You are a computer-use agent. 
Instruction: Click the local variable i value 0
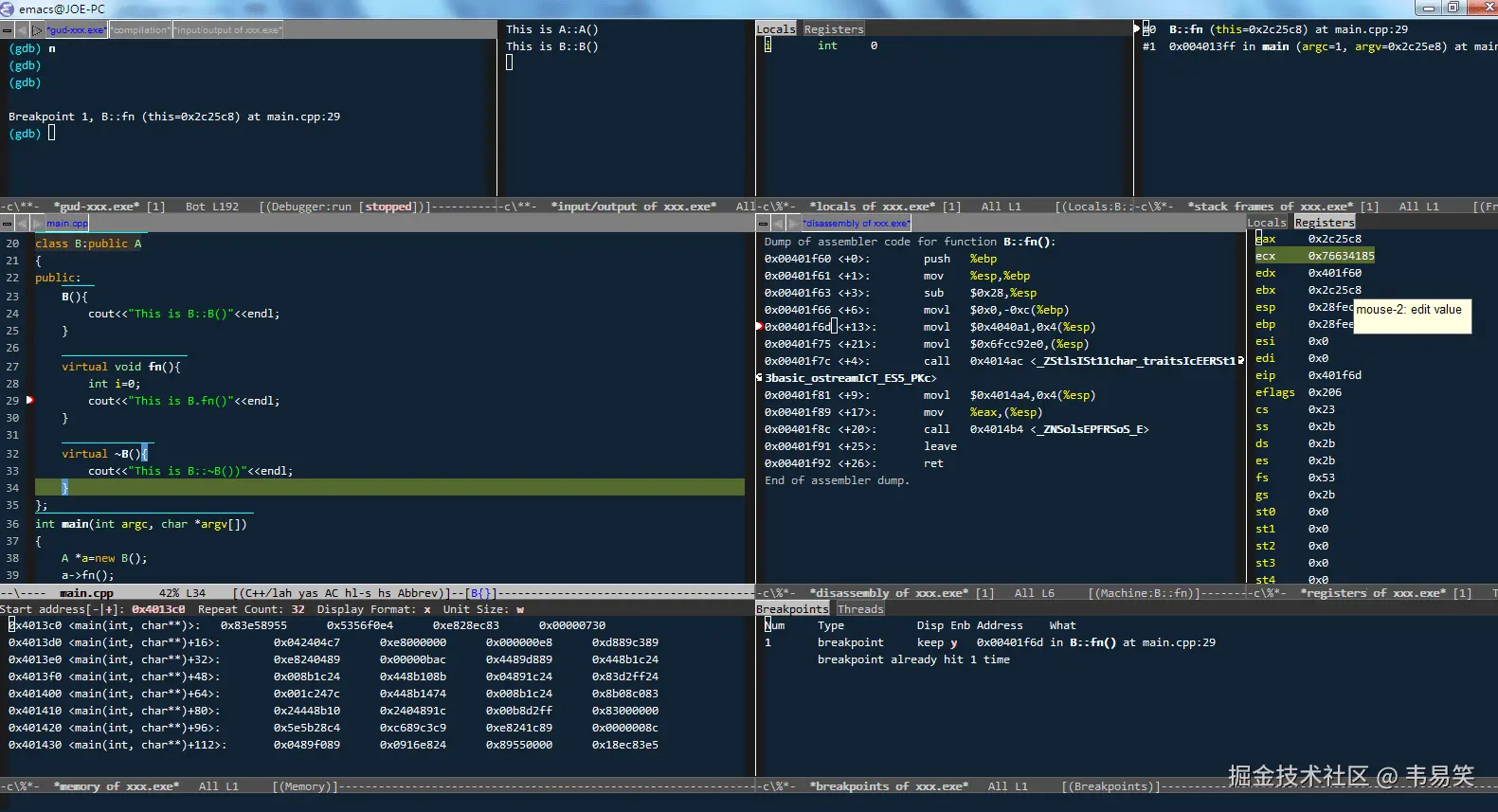click(874, 45)
